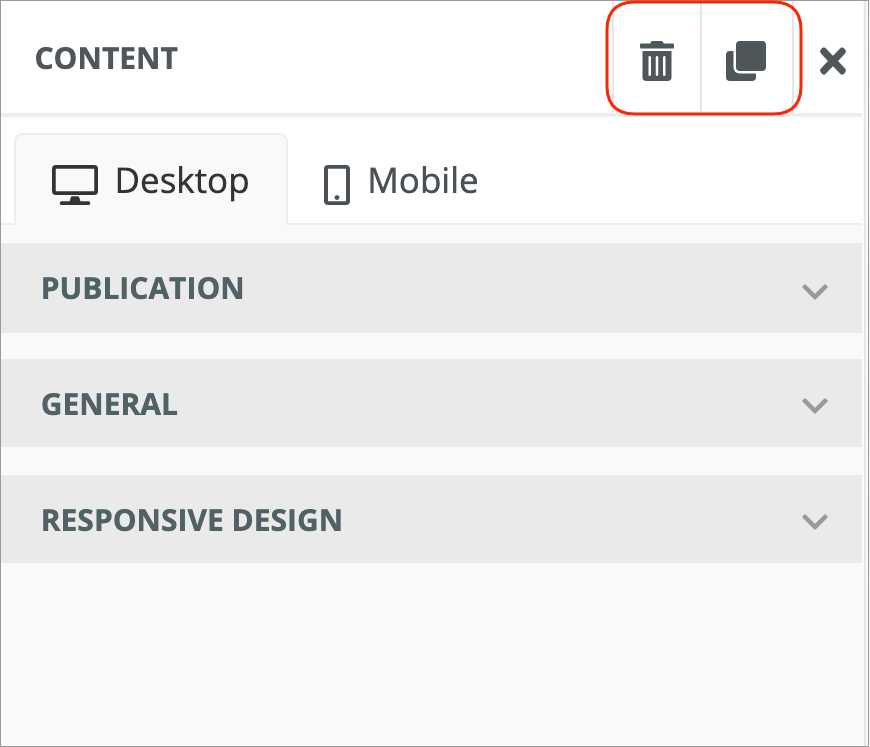This screenshot has width=870, height=747.
Task: Open the RESPONSIVE DESIGN section label
Action: (x=191, y=521)
